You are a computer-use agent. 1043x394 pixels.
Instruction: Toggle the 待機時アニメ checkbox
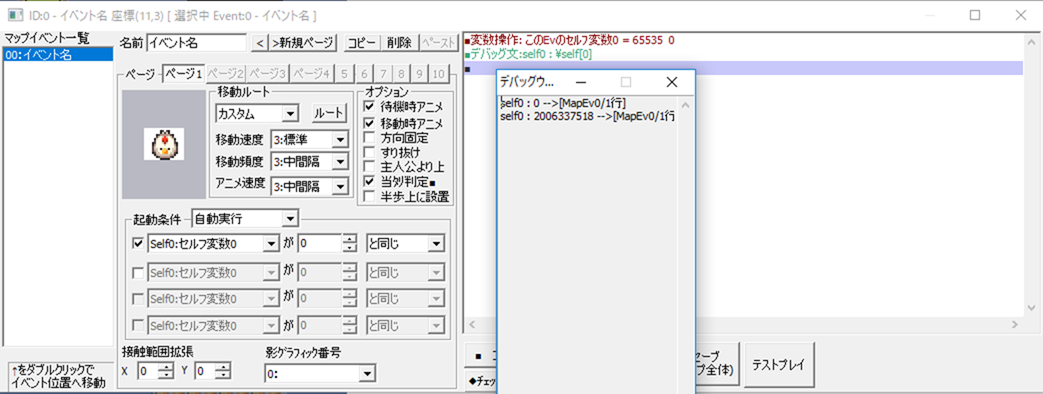(369, 106)
